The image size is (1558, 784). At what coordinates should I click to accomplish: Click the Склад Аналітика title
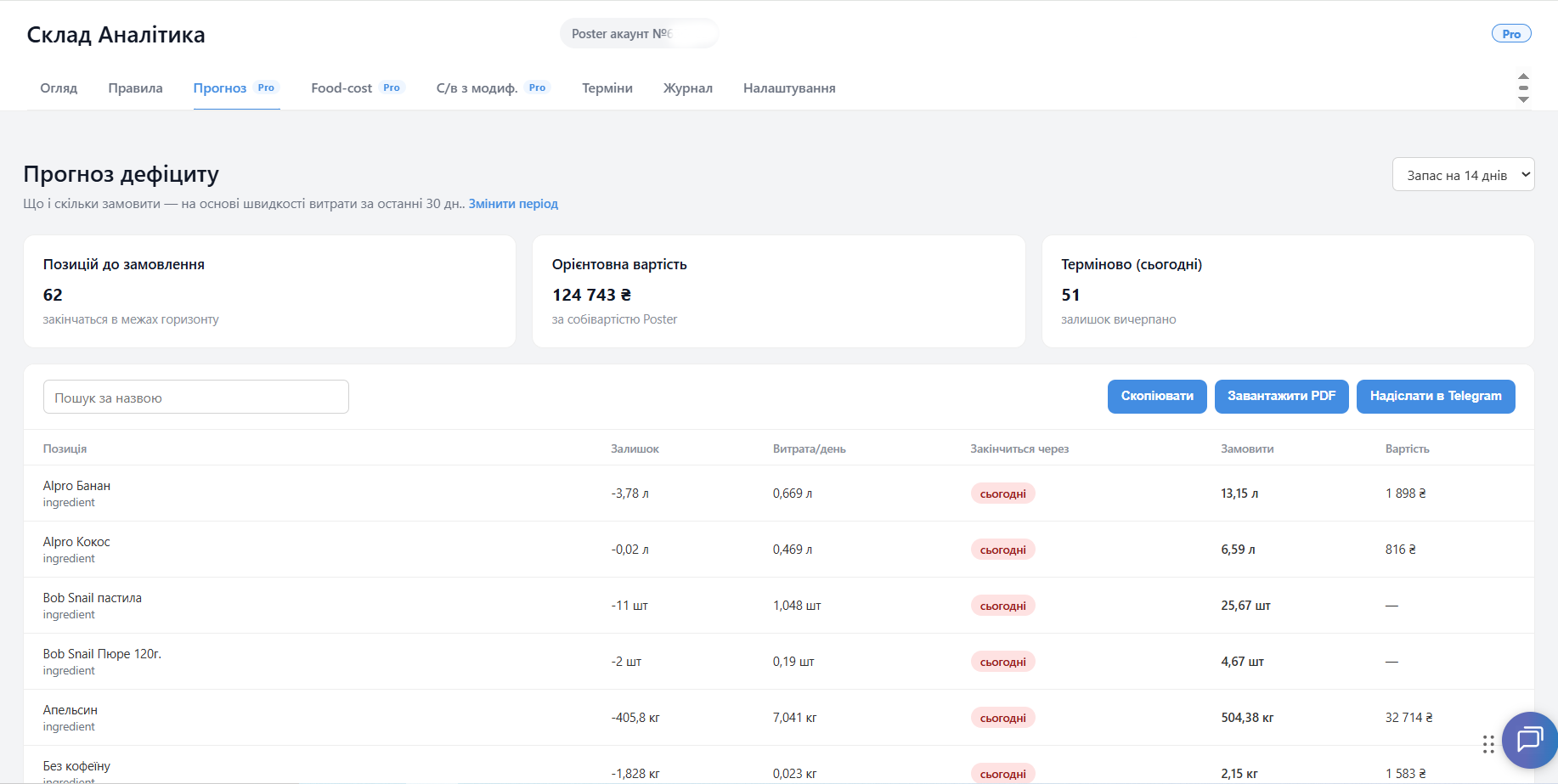click(116, 35)
